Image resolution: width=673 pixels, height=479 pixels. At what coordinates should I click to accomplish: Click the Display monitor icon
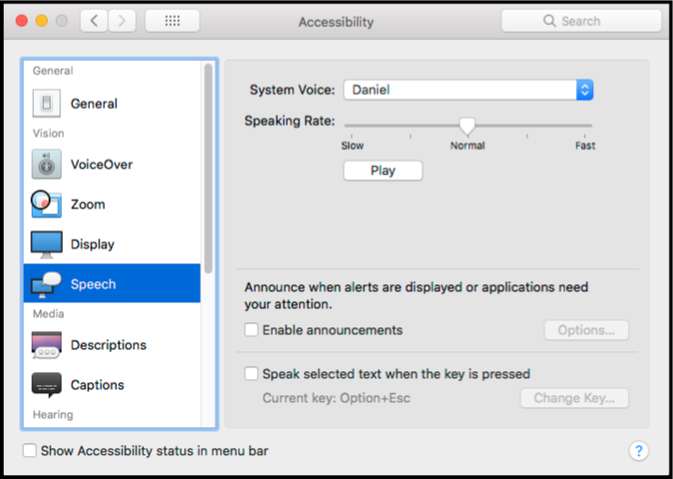[x=46, y=245]
